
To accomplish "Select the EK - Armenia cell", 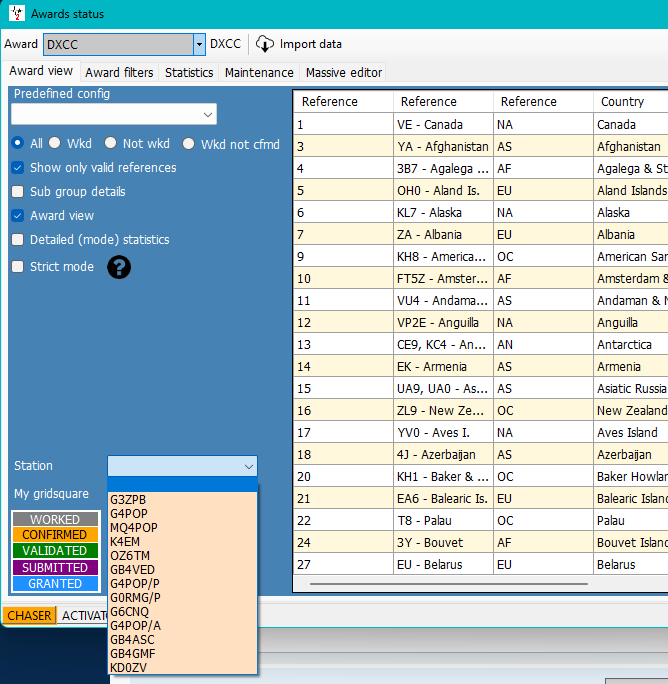I will 443,366.
